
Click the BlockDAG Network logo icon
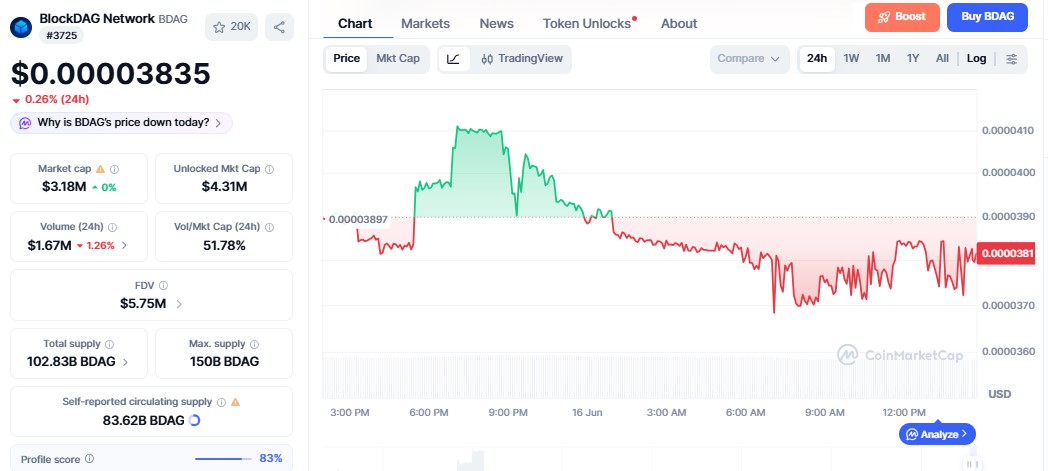(x=21, y=27)
